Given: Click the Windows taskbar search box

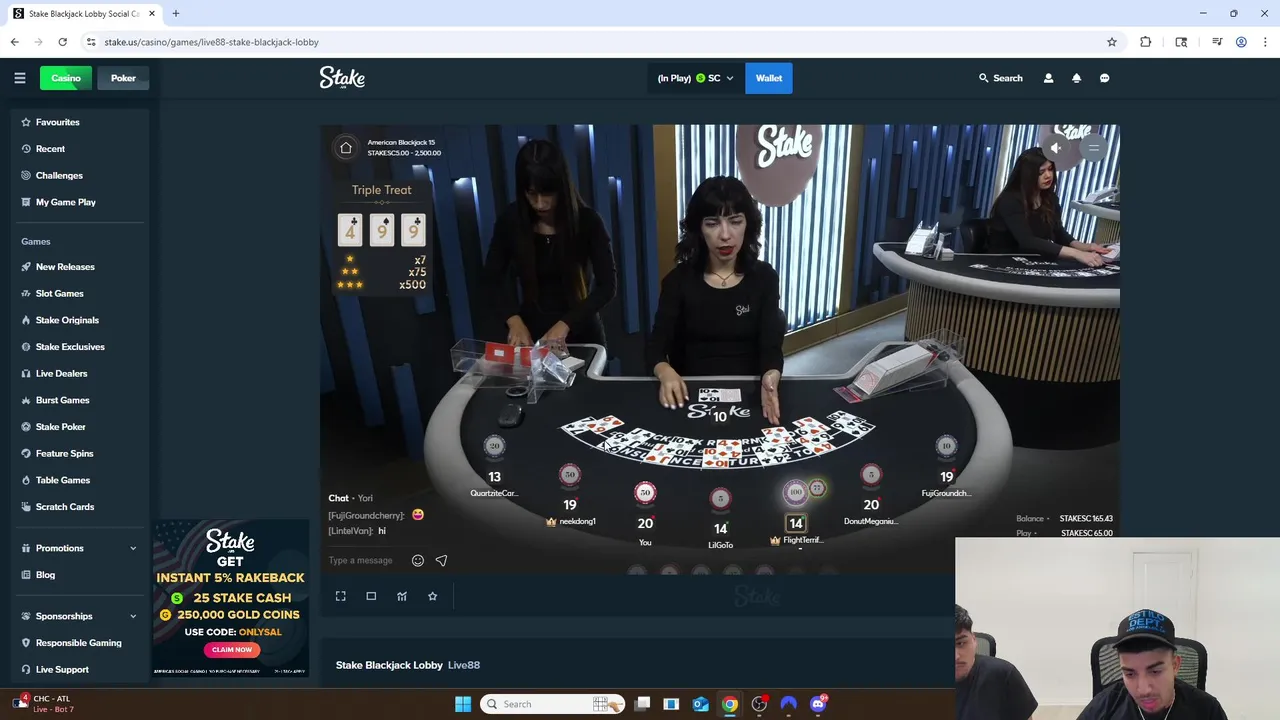Looking at the screenshot, I should click(x=553, y=704).
